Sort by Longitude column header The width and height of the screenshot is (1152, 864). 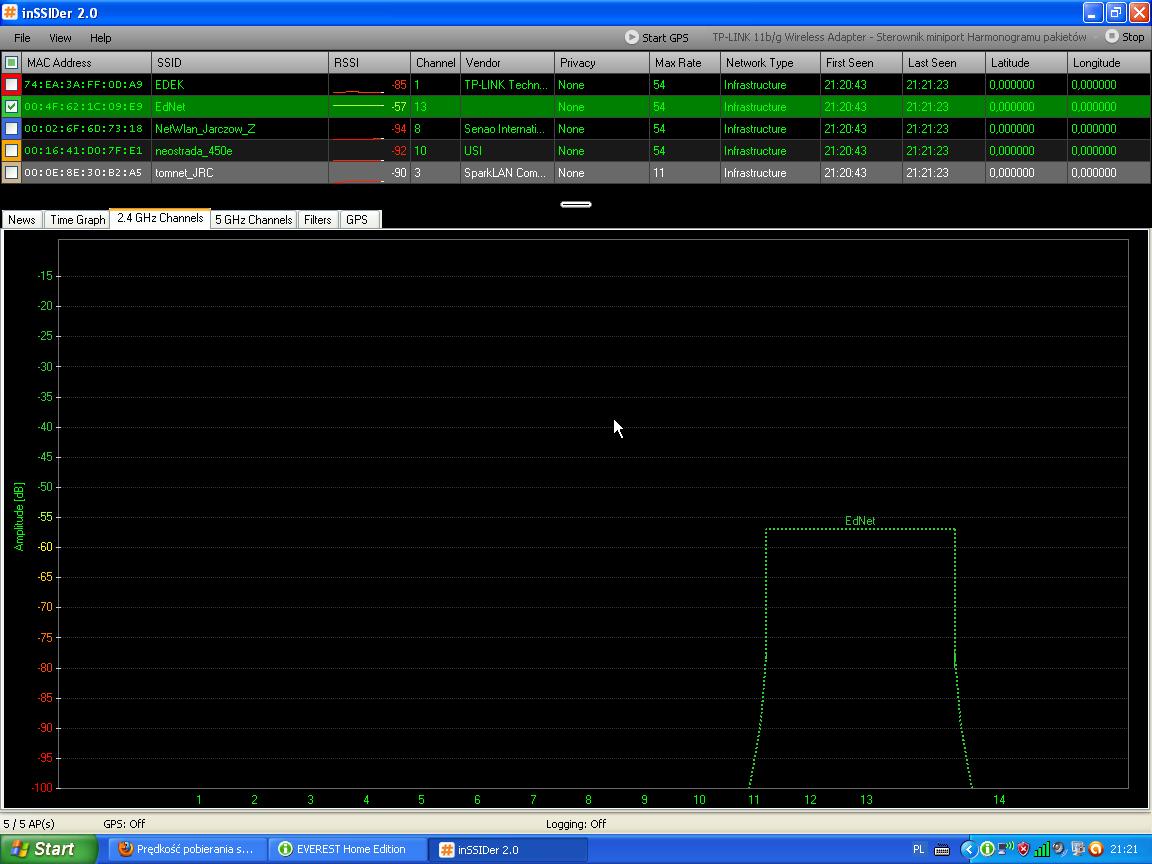coord(1109,62)
